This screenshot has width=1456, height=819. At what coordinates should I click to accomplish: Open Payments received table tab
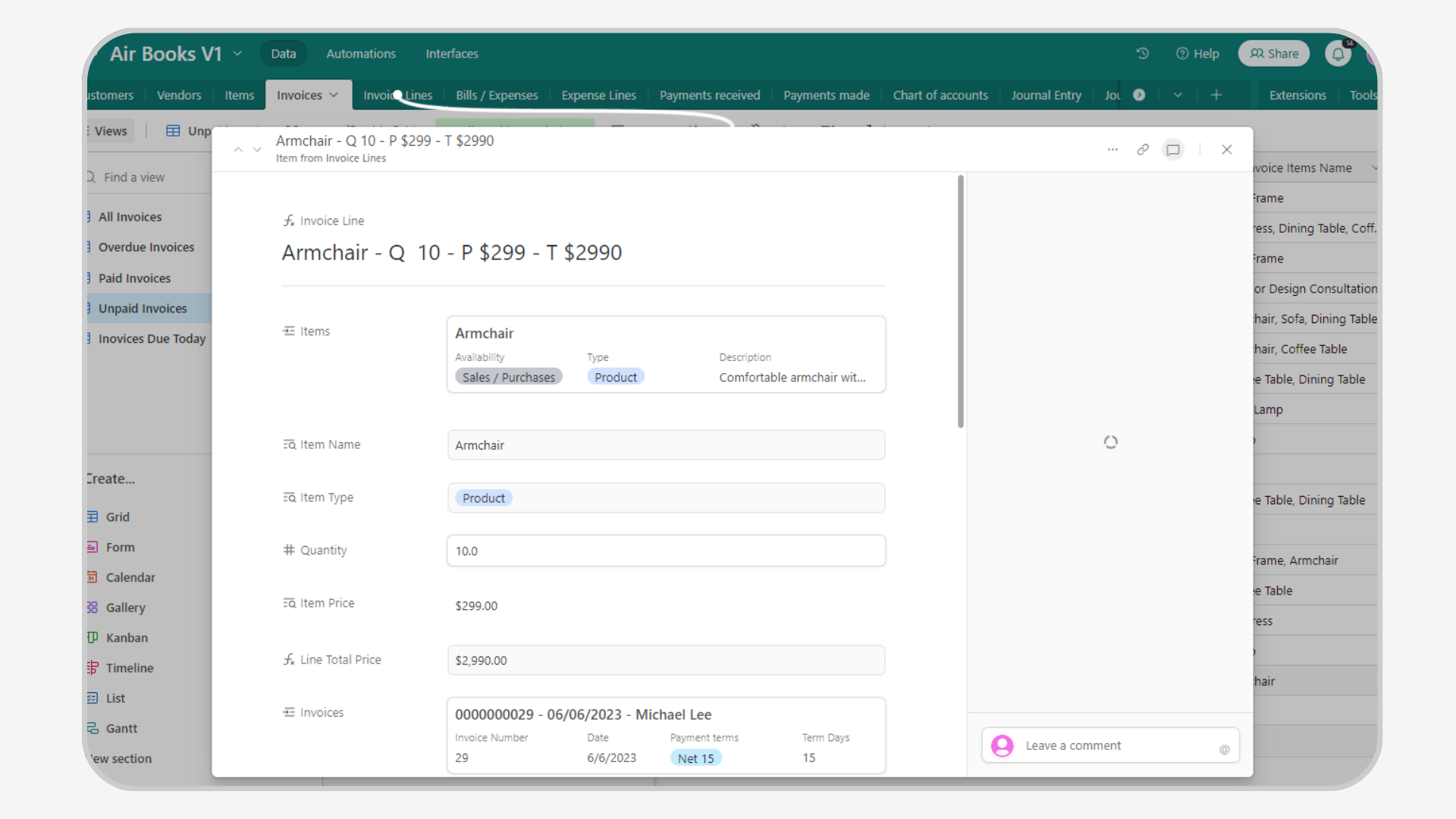tap(710, 95)
